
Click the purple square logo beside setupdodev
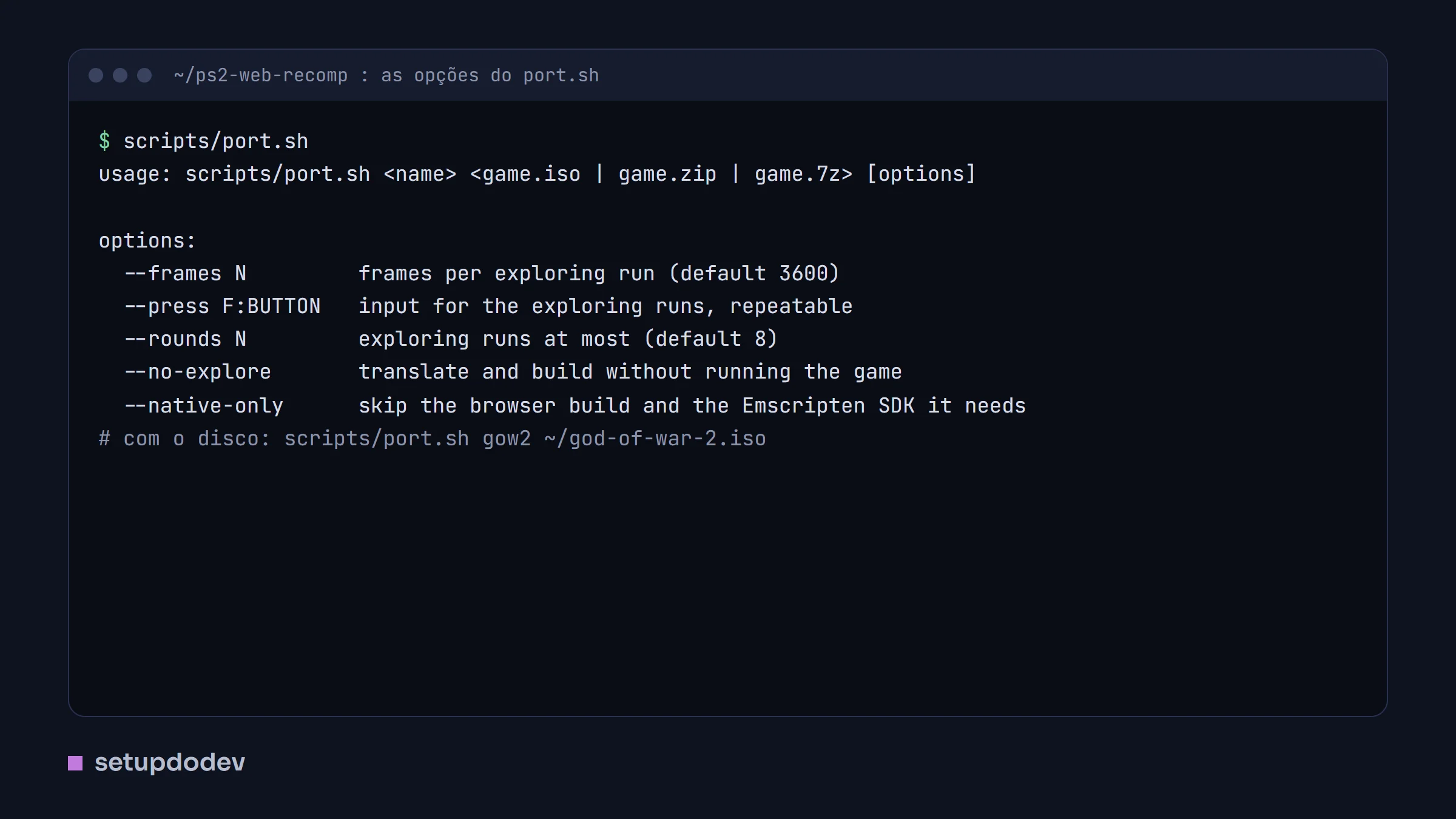click(75, 763)
